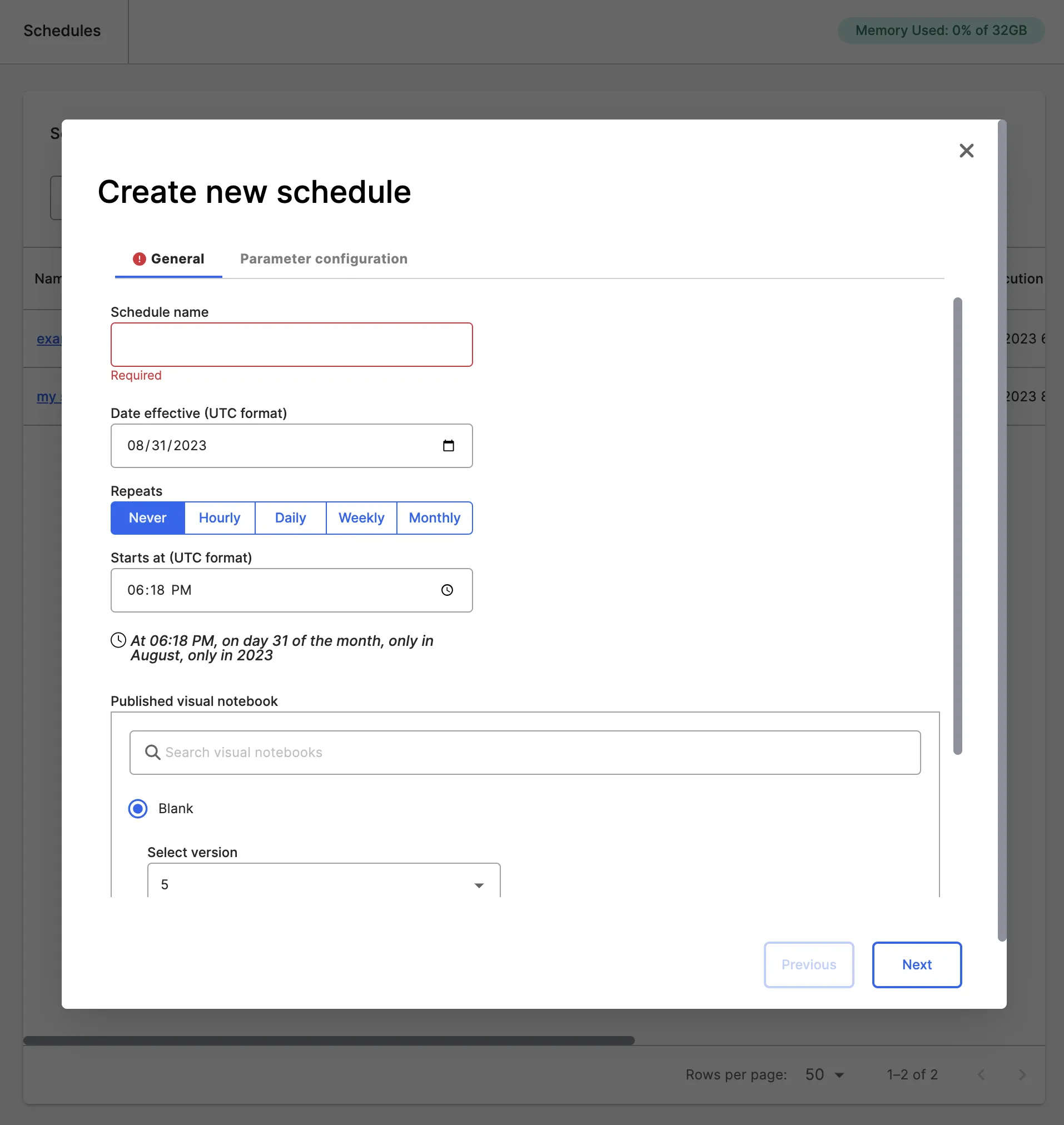Open the Rows per page dropdown

coord(824,1074)
